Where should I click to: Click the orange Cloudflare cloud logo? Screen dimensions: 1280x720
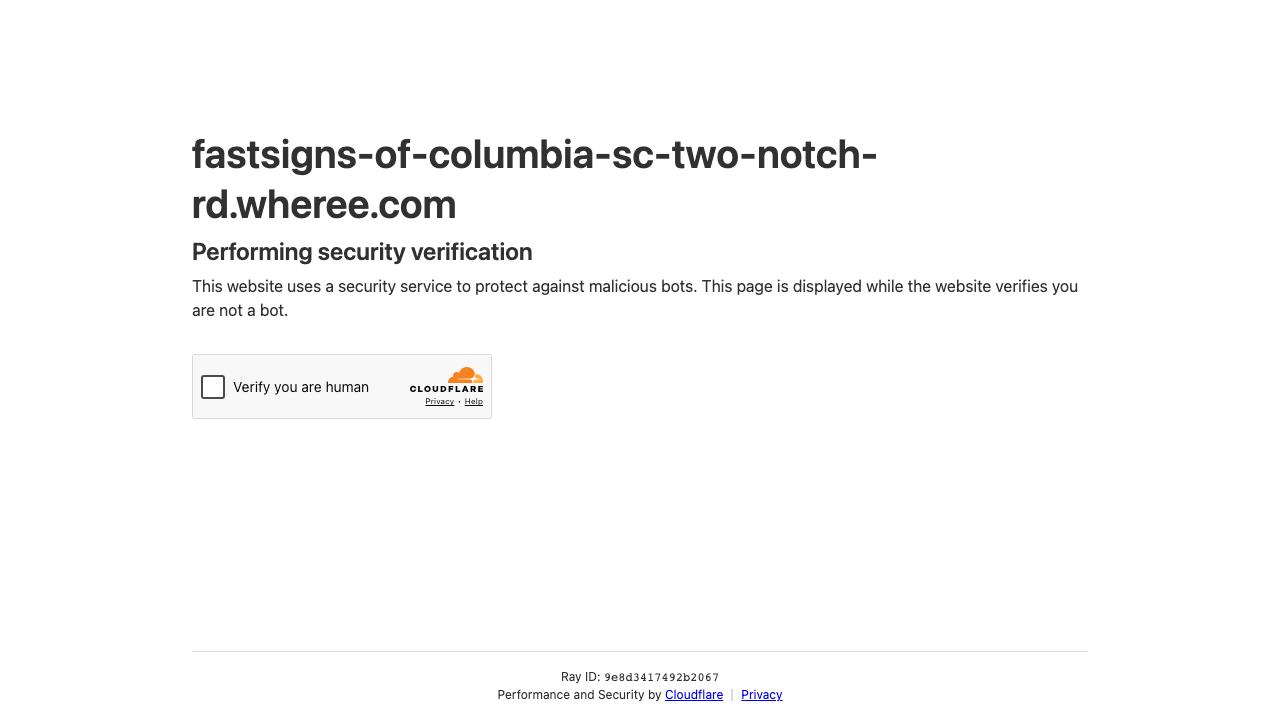coord(465,375)
